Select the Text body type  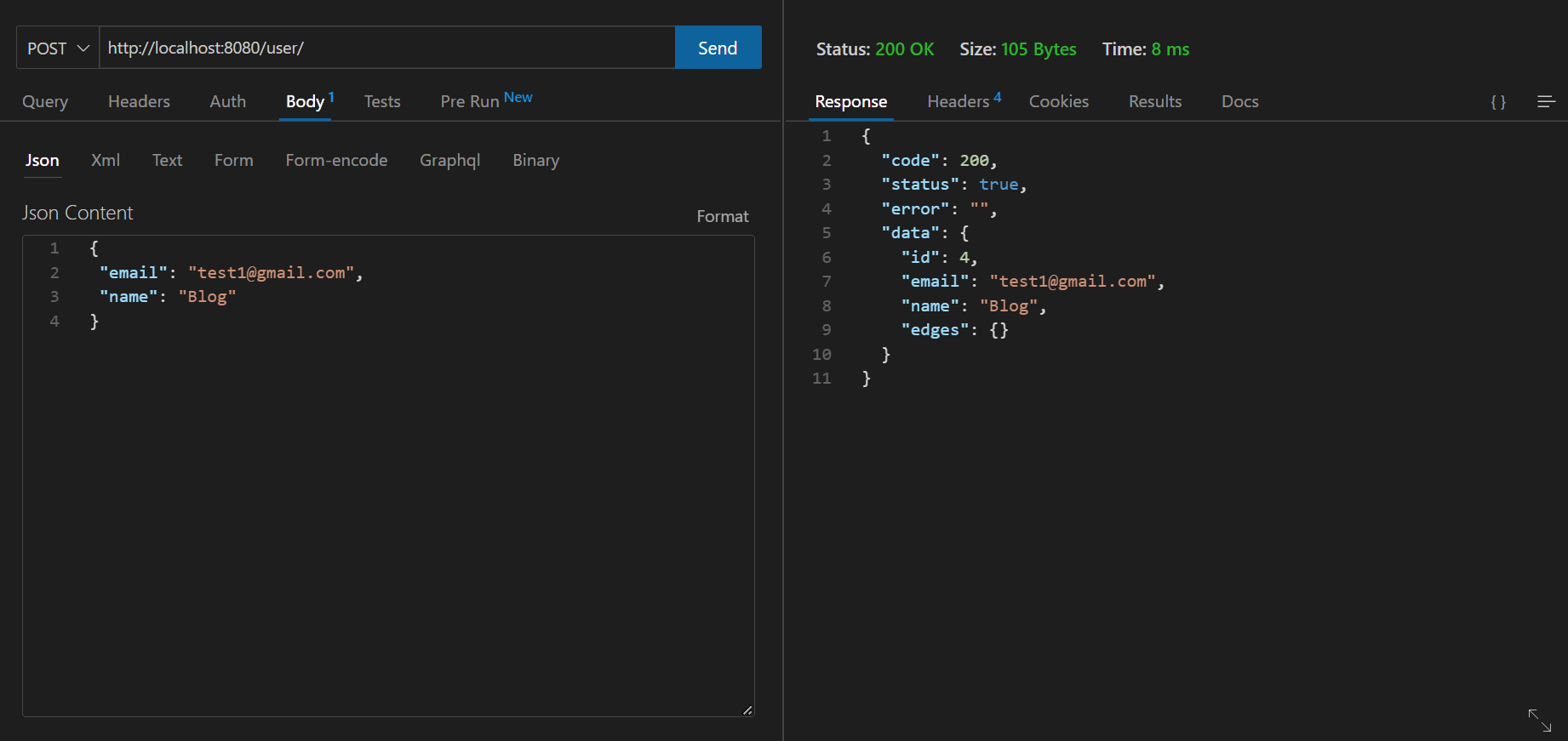(x=167, y=160)
